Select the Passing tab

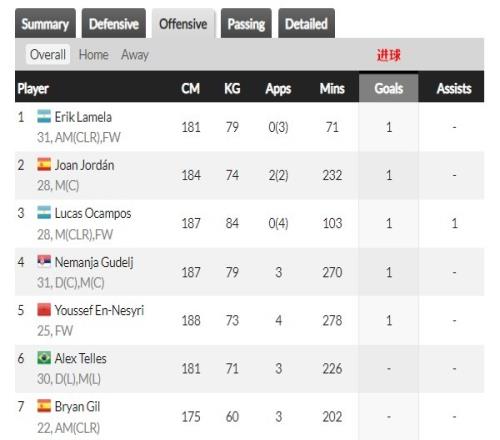(x=246, y=24)
